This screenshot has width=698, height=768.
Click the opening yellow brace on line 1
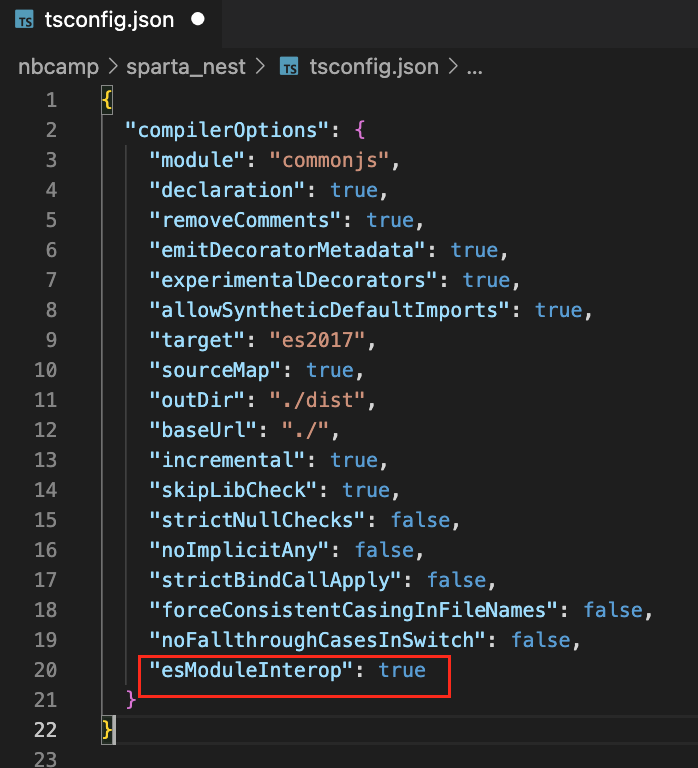[x=107, y=100]
